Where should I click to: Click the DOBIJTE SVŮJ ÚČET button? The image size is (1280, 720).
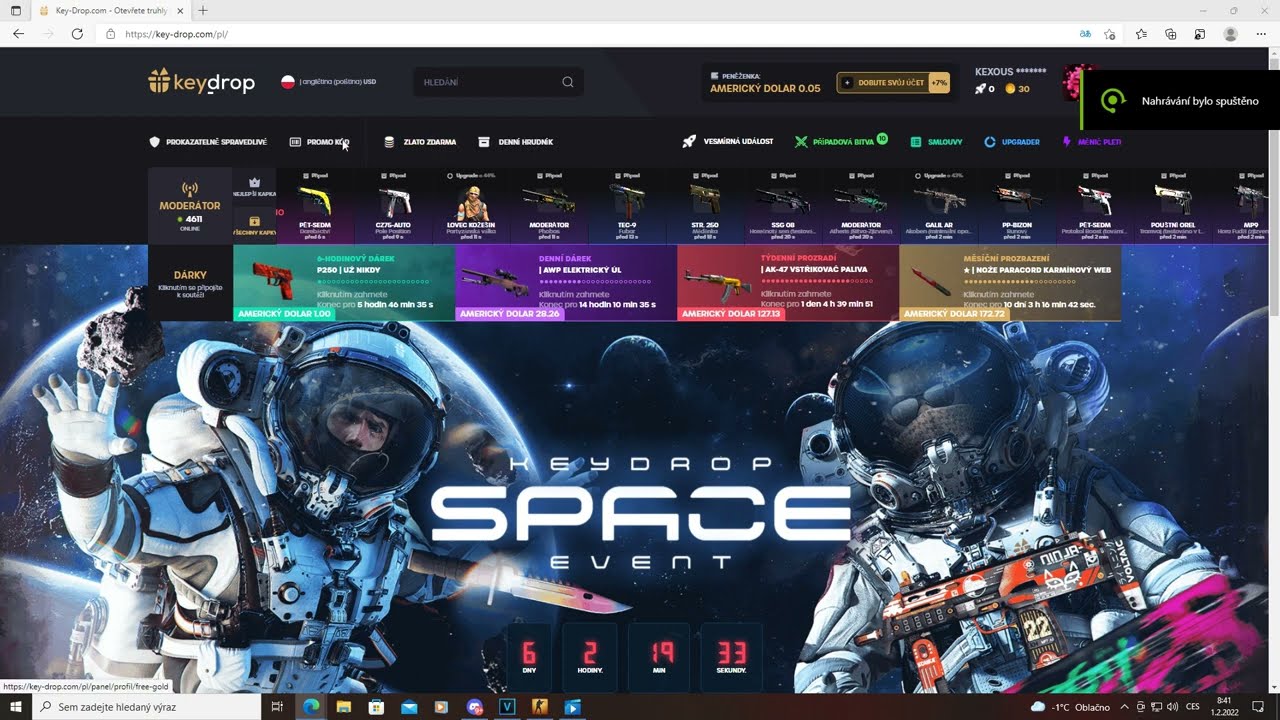(893, 82)
